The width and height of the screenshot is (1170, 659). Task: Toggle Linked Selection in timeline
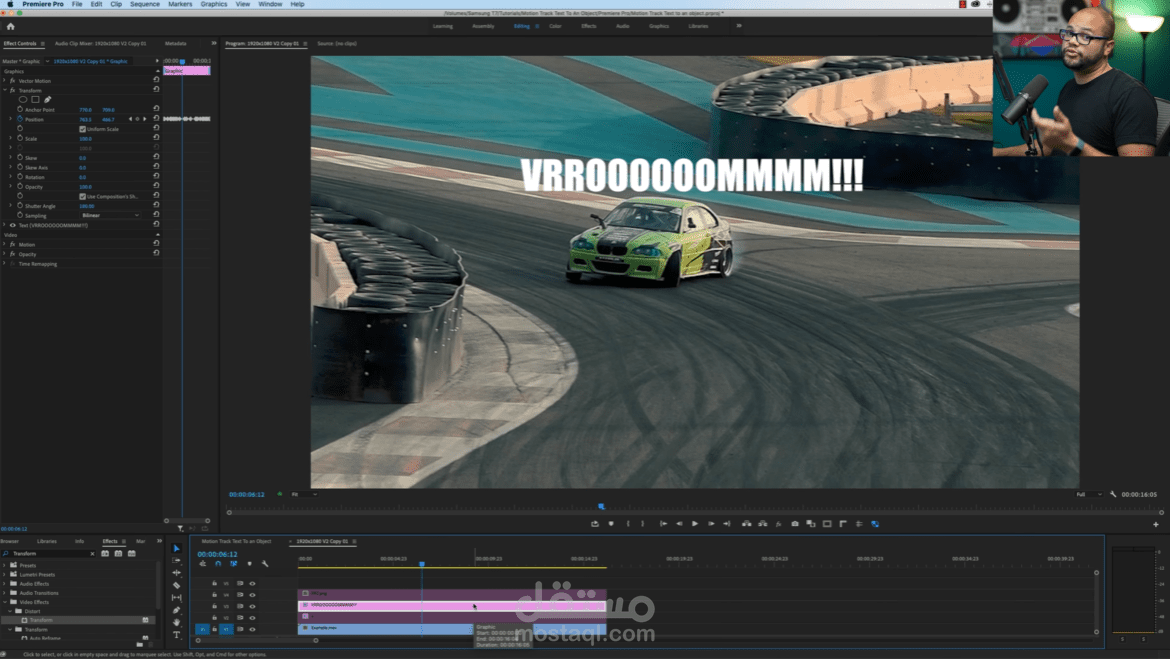(x=234, y=564)
